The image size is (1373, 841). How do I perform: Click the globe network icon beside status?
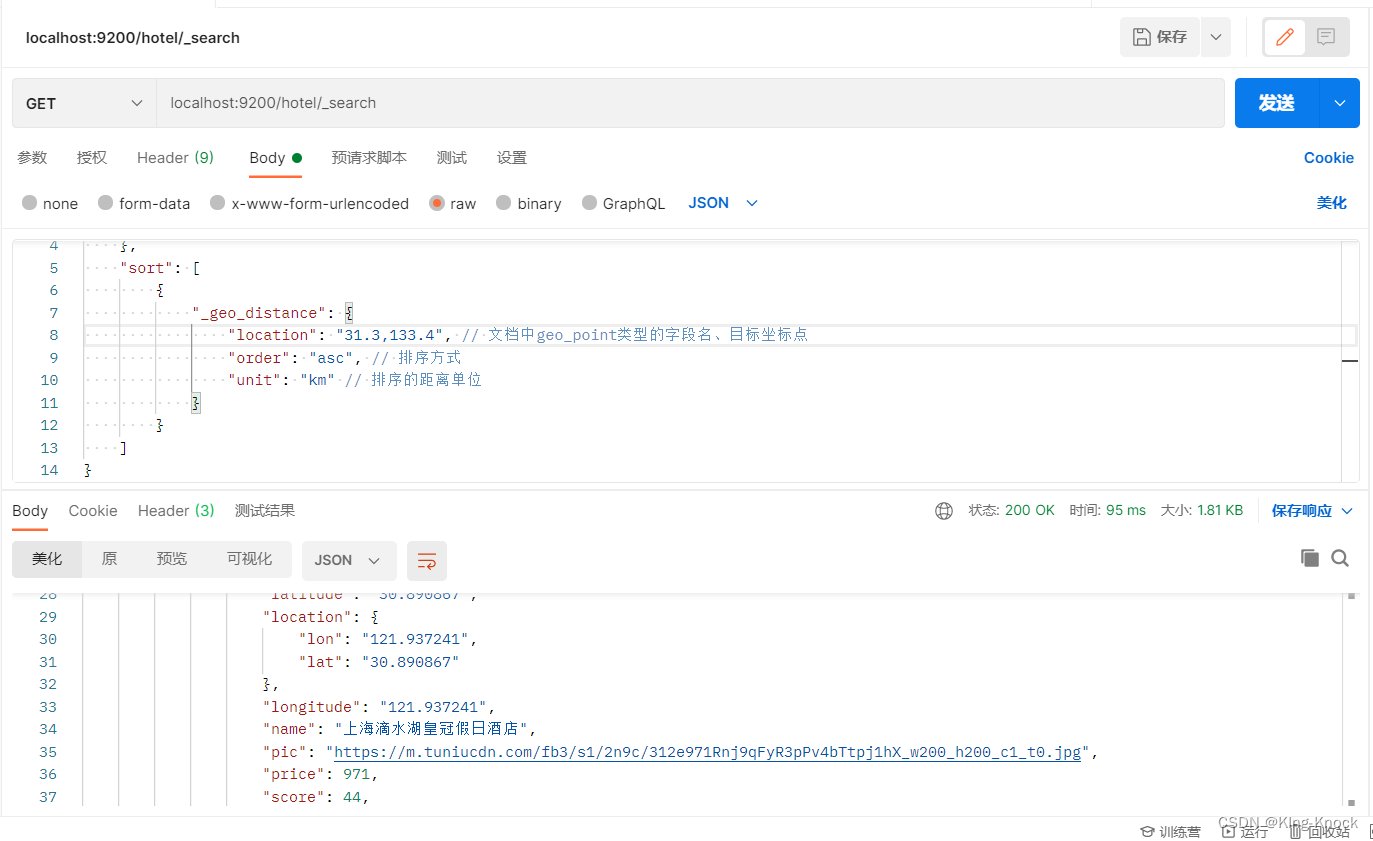click(x=944, y=511)
